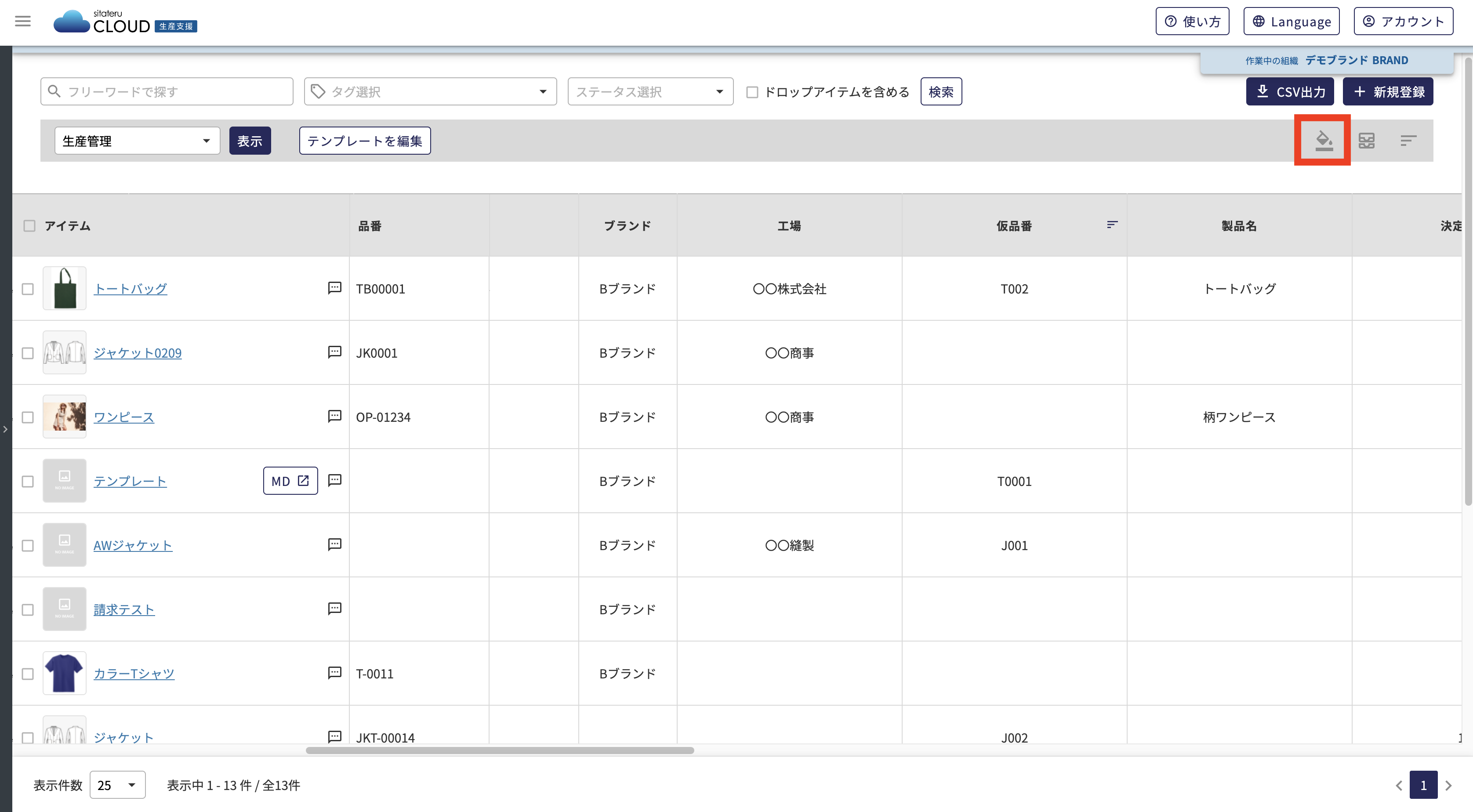
Task: Open comment icon for ワンピース row
Action: 334,416
